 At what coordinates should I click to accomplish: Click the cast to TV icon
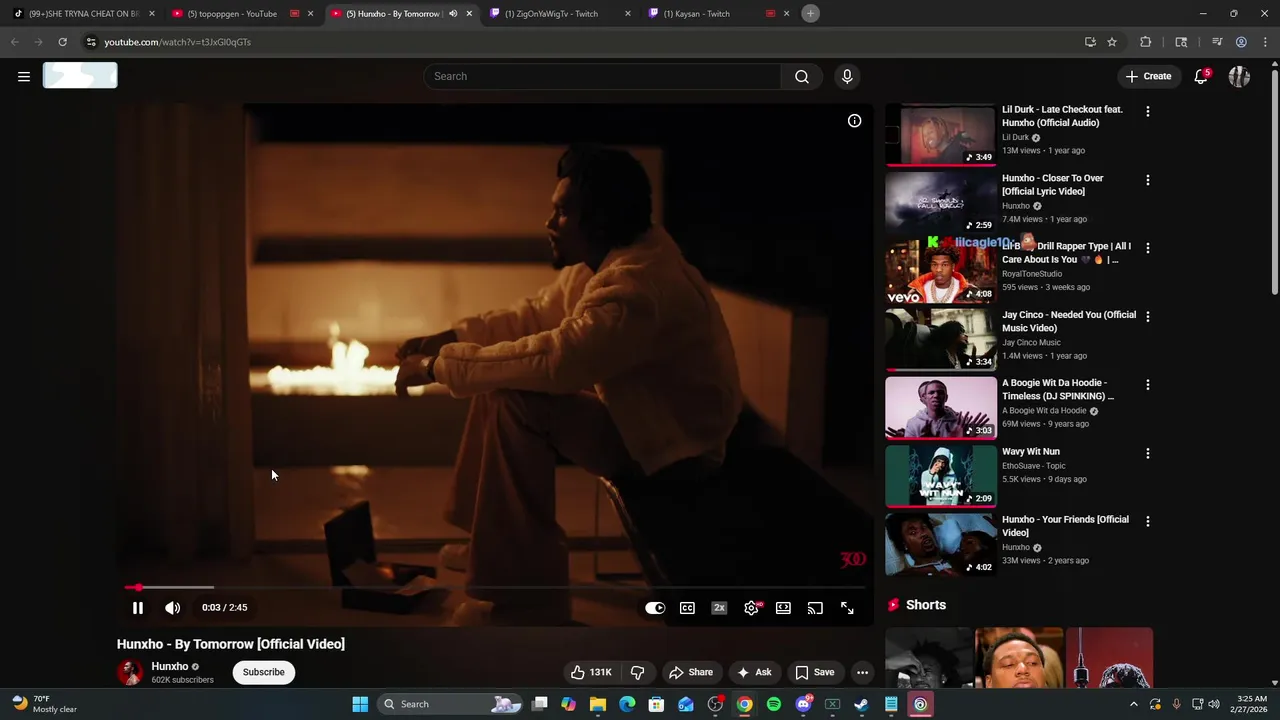tap(815, 608)
